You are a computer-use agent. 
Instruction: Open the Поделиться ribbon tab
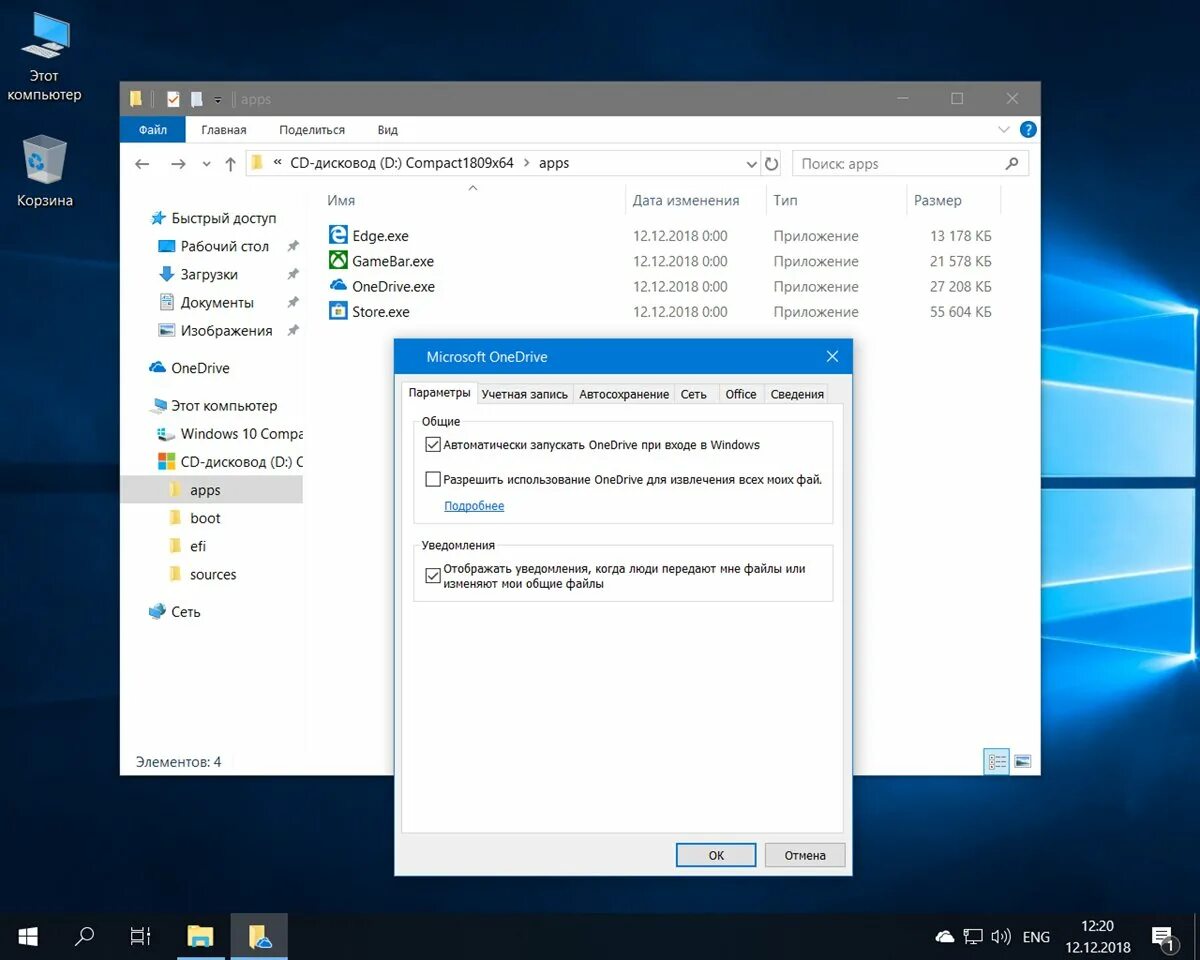coord(312,130)
